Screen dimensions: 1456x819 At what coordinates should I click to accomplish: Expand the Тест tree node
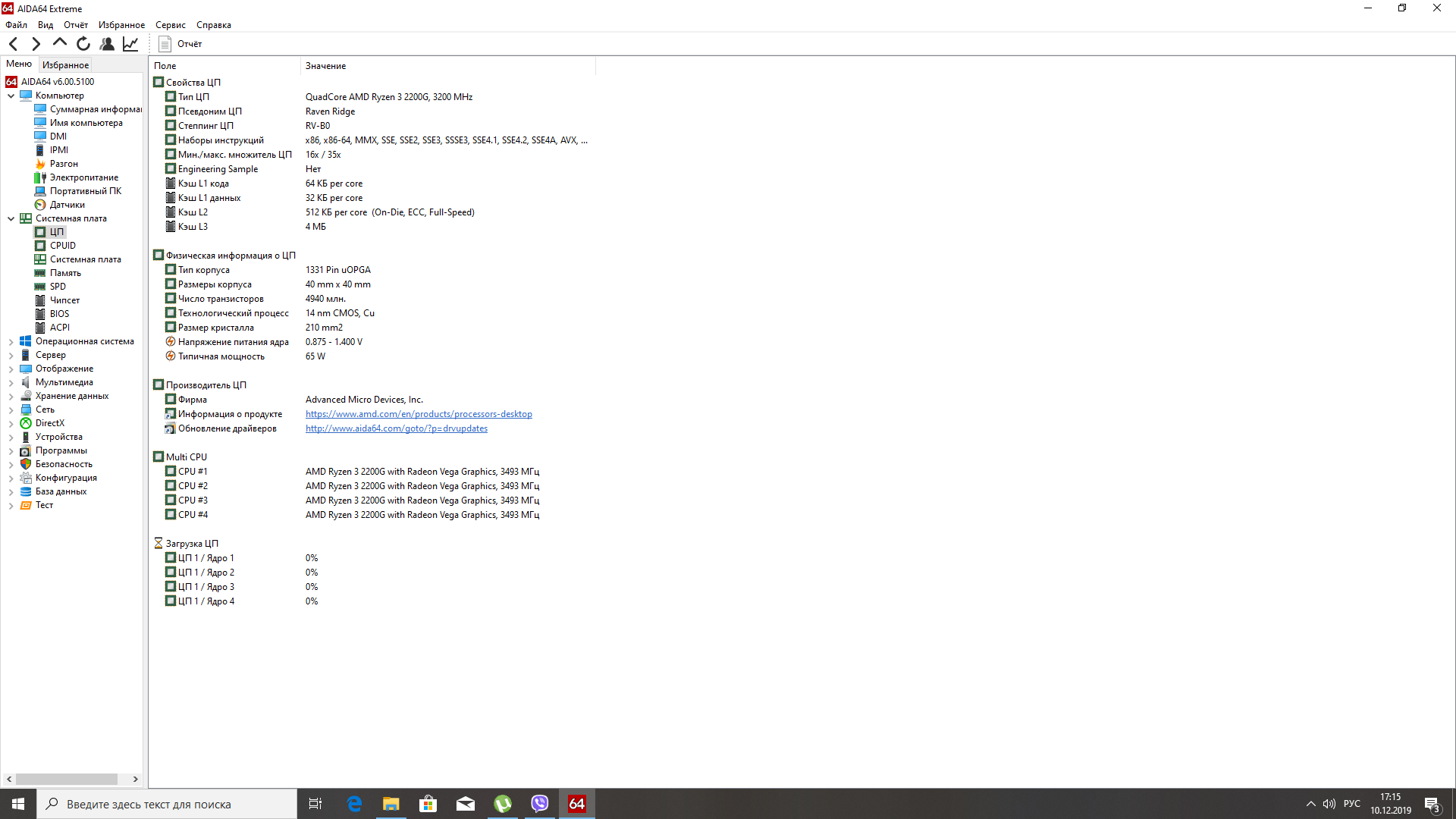click(x=11, y=506)
